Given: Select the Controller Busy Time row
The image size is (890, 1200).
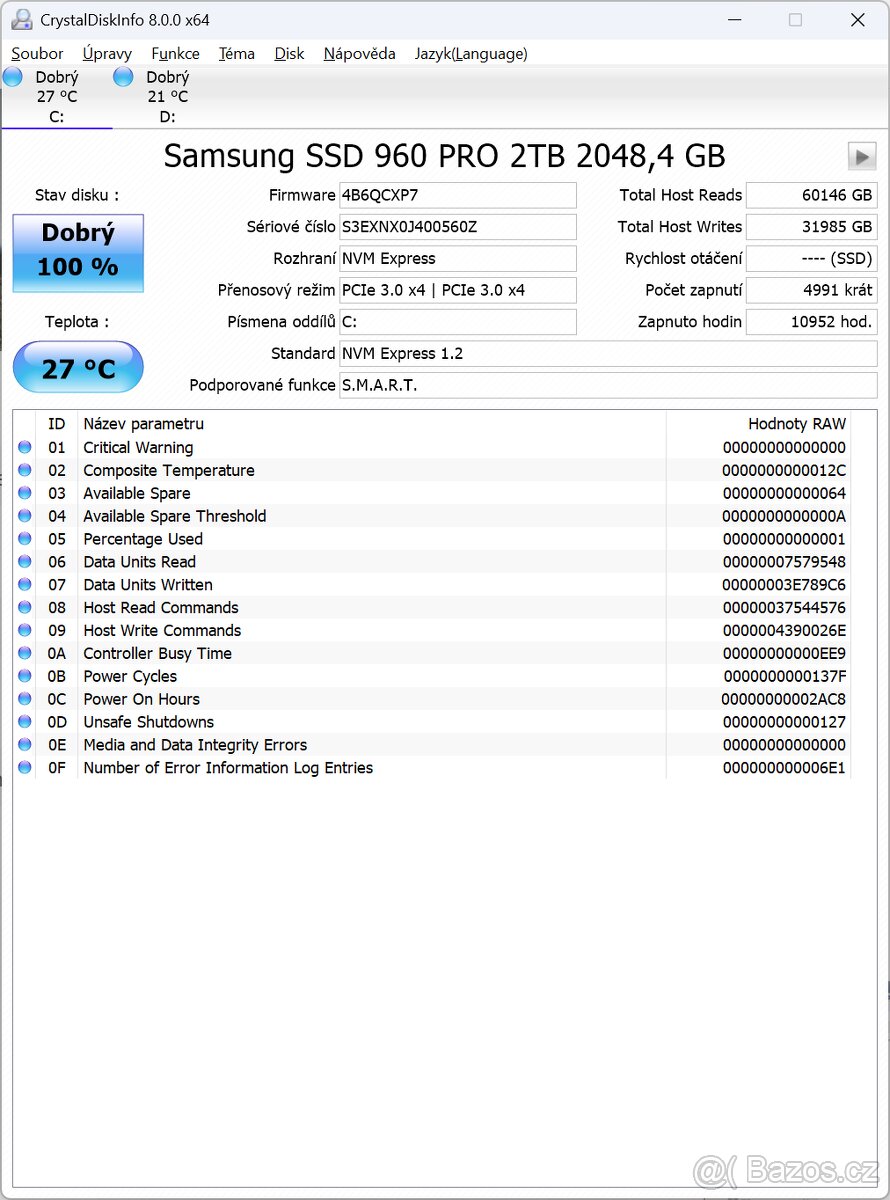Looking at the screenshot, I should (432, 654).
